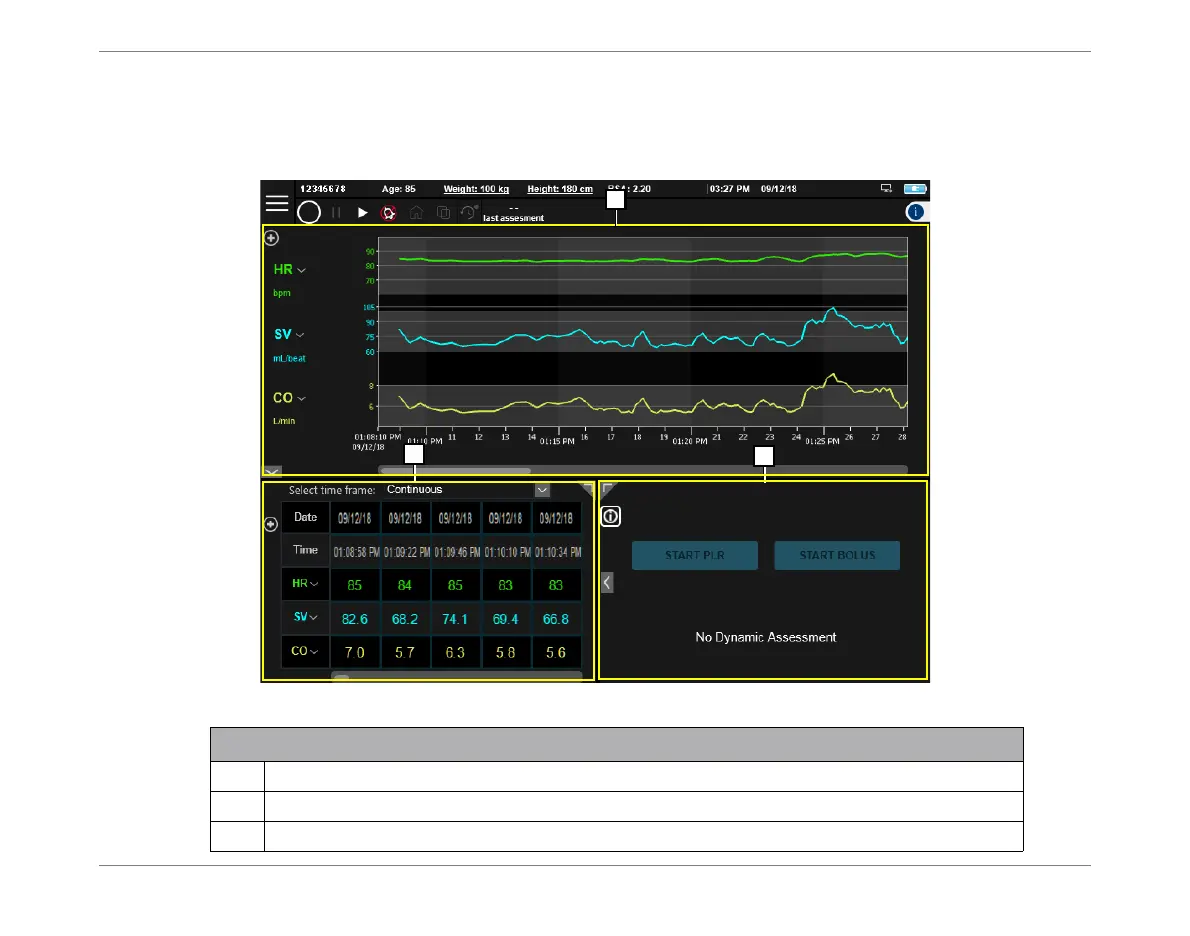Viewport: 1190px width, 936px height.
Task: Open the HR table row dropdown
Action: pyautogui.click(x=314, y=585)
